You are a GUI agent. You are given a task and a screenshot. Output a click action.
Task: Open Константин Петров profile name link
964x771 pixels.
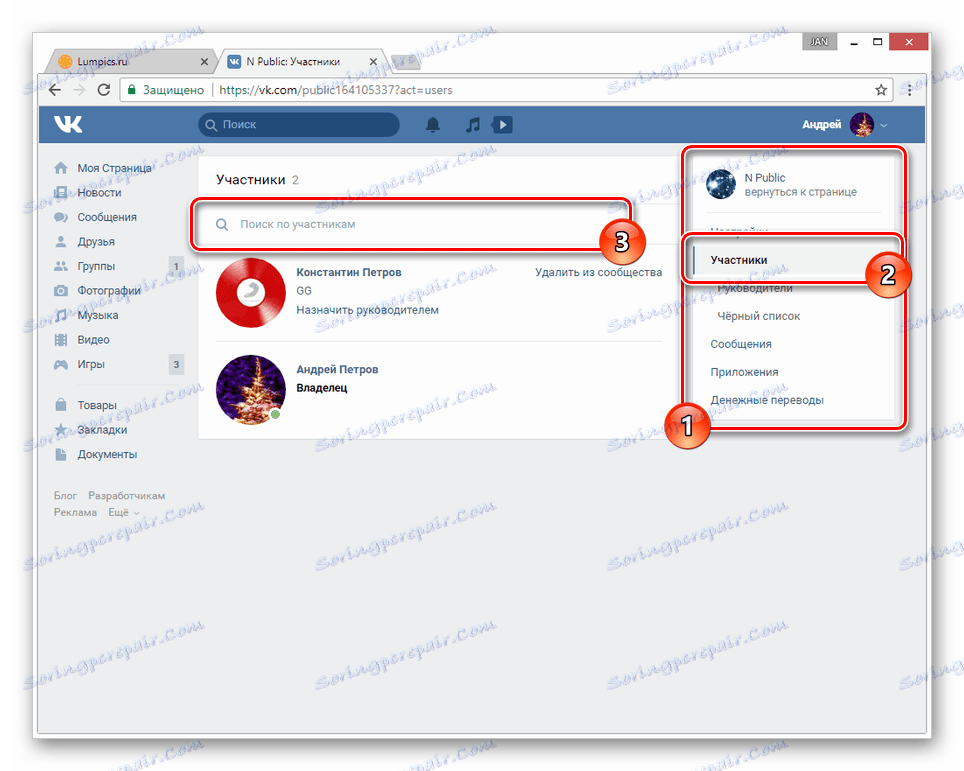[x=349, y=272]
